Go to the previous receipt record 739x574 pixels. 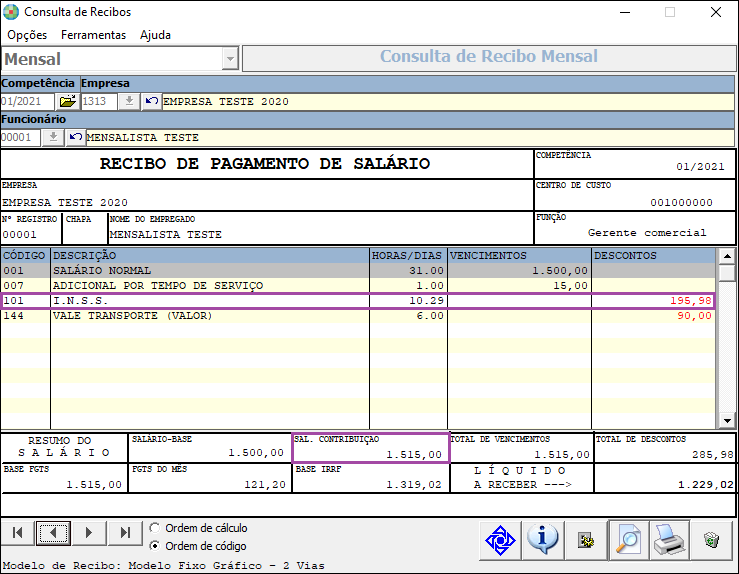point(53,533)
